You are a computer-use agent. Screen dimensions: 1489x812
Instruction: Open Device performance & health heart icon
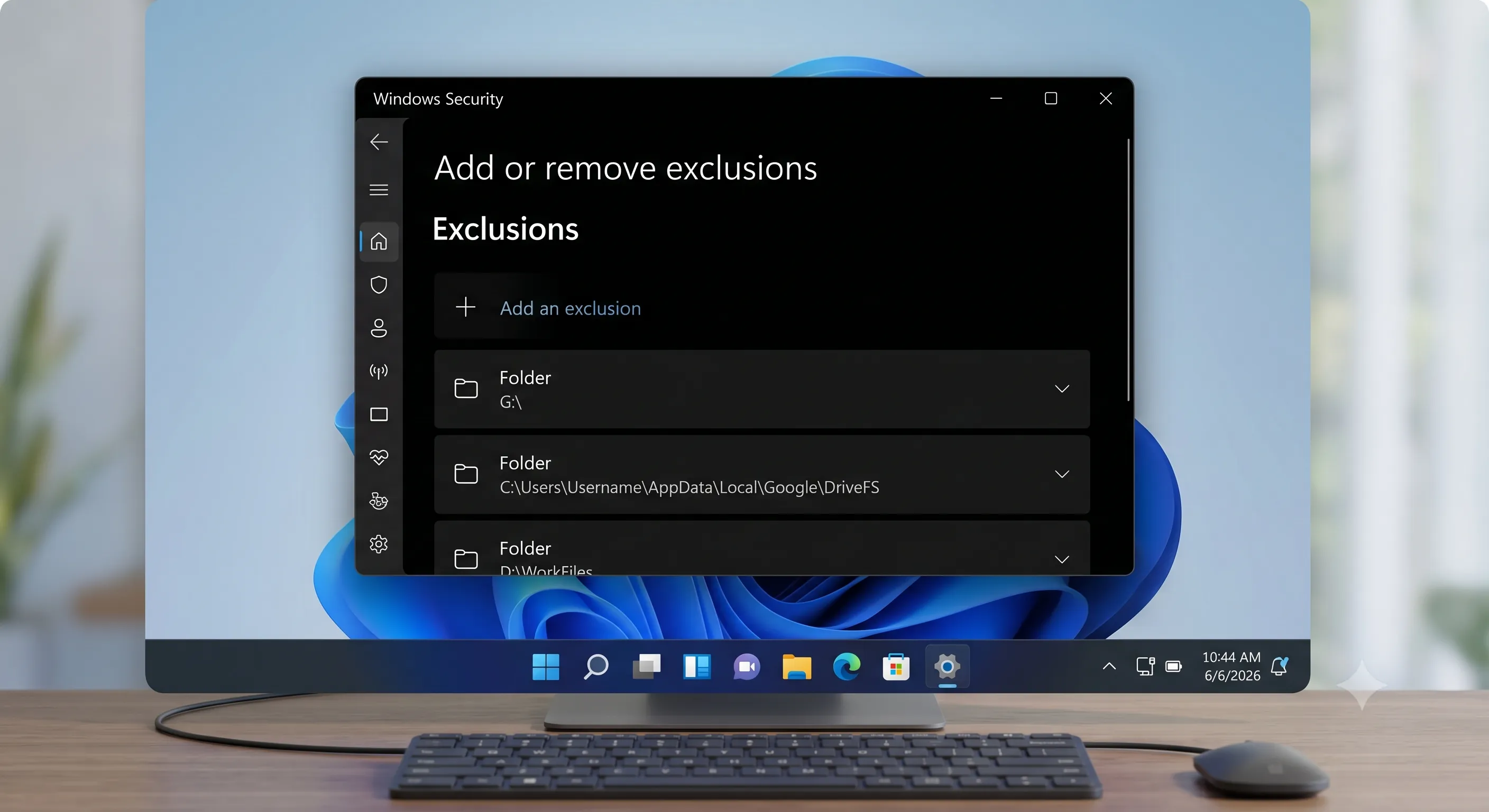pyautogui.click(x=379, y=457)
